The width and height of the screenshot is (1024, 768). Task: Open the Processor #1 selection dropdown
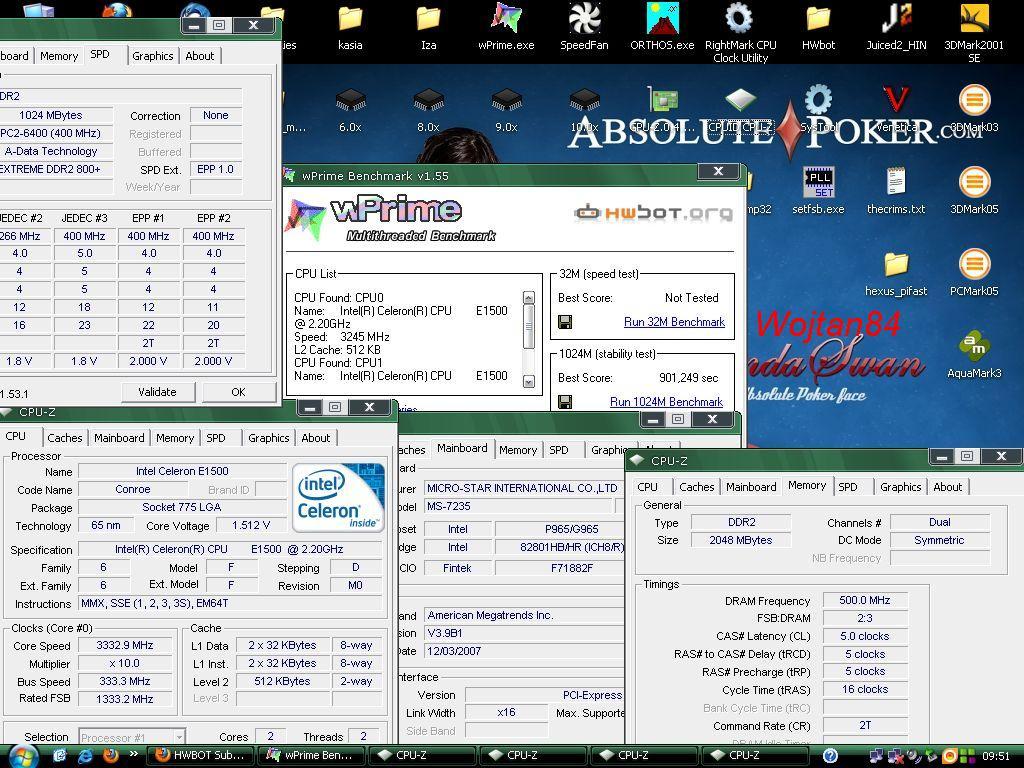pos(133,737)
